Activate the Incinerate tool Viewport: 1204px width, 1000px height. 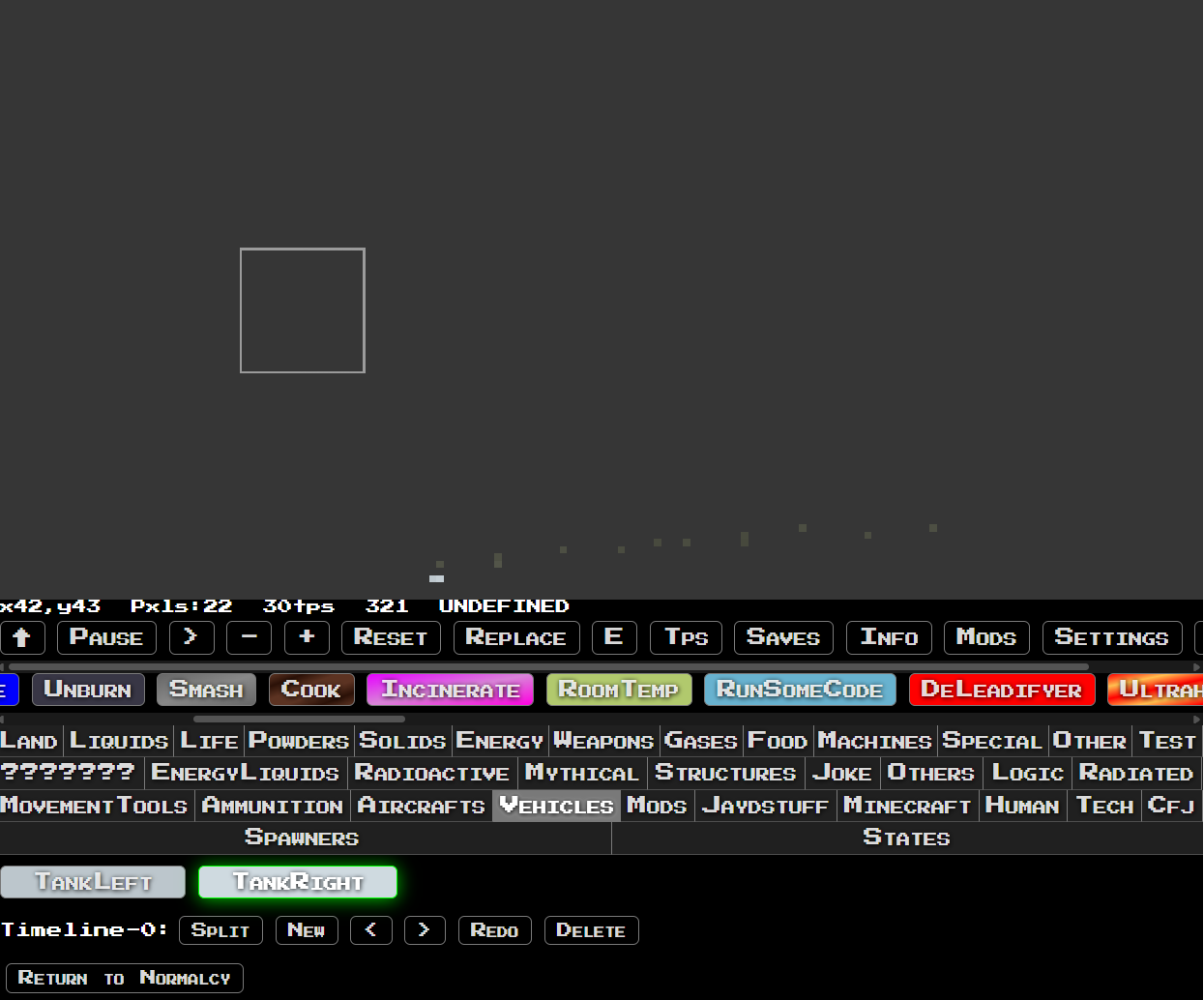(450, 690)
